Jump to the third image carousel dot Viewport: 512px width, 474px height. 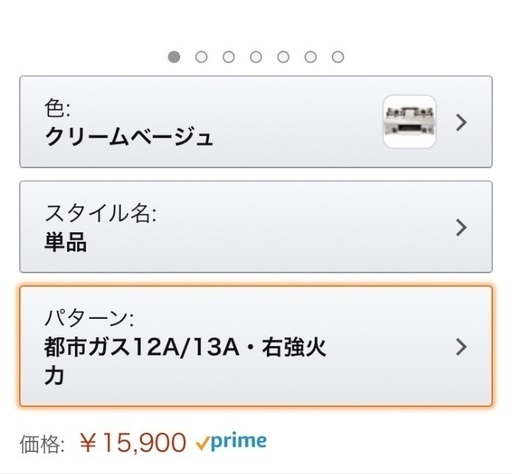[x=229, y=57]
